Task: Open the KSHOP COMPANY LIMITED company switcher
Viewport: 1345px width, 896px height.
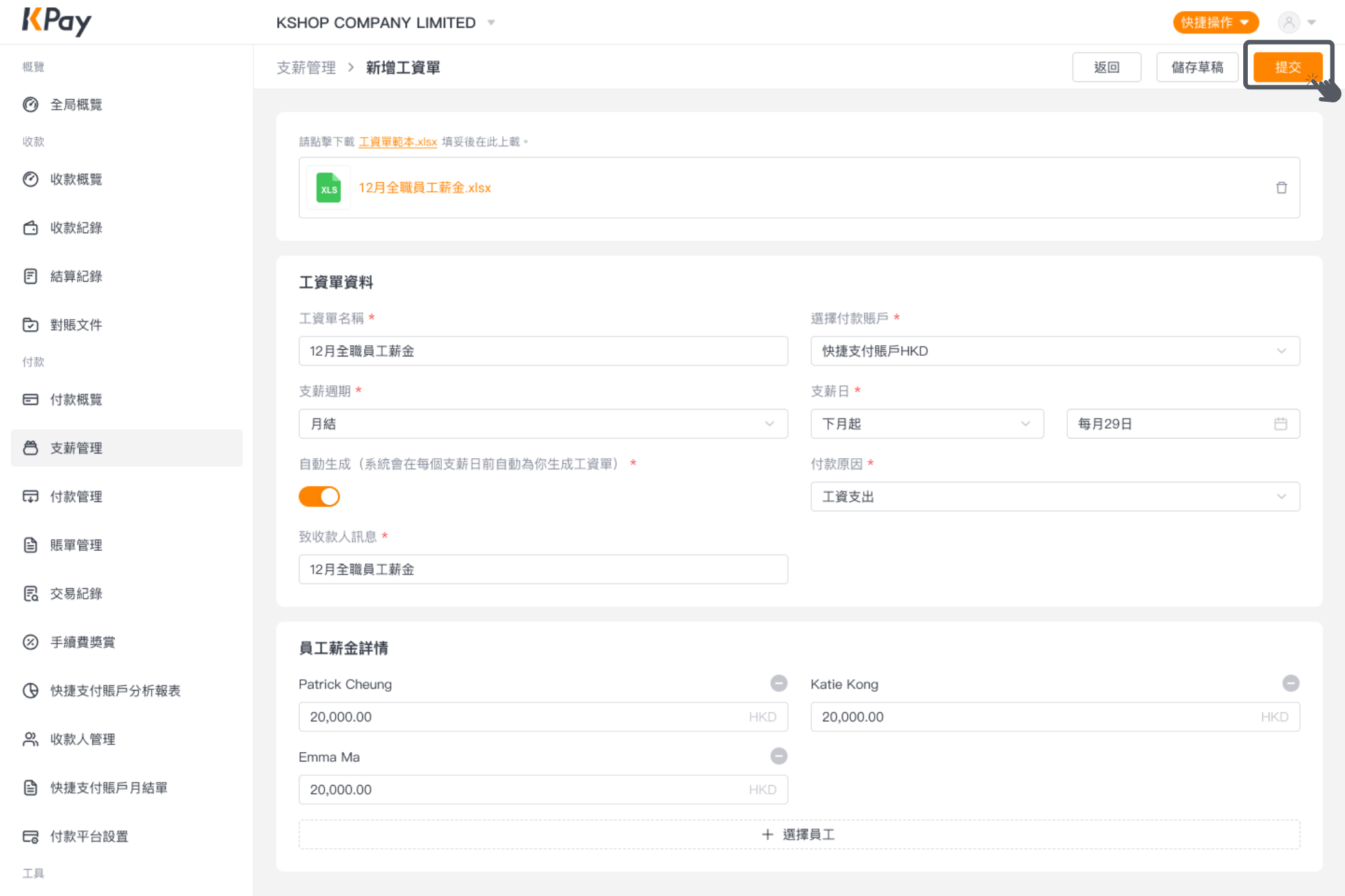Action: [x=386, y=23]
